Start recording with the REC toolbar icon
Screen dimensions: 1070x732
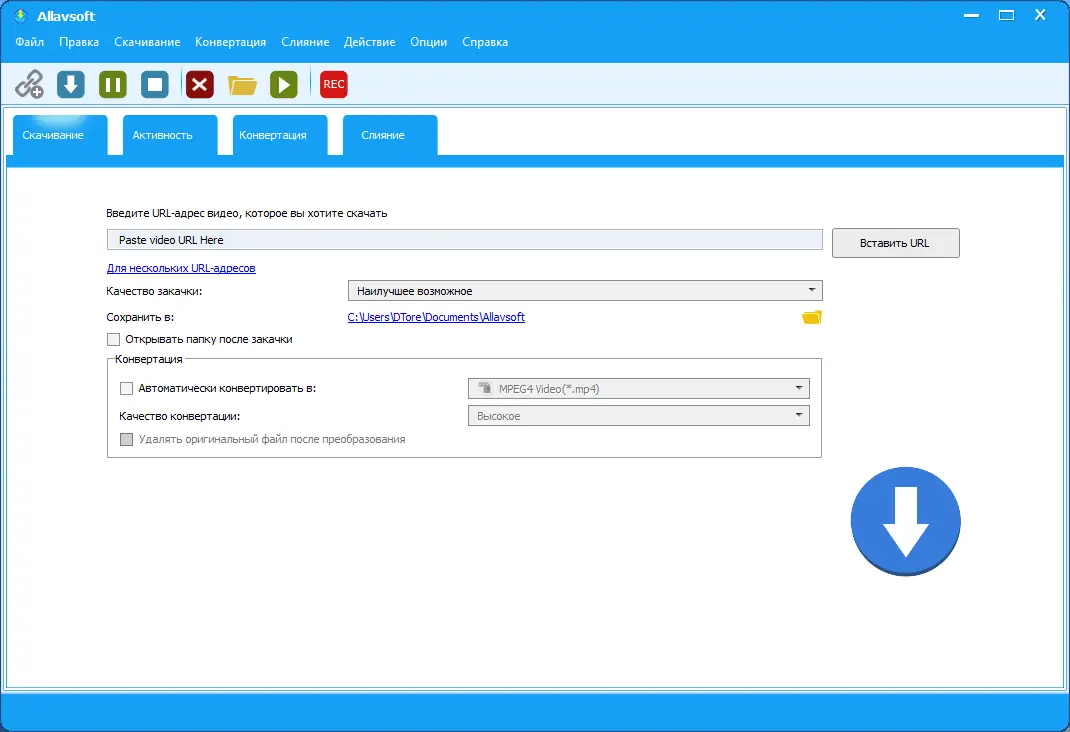click(333, 84)
